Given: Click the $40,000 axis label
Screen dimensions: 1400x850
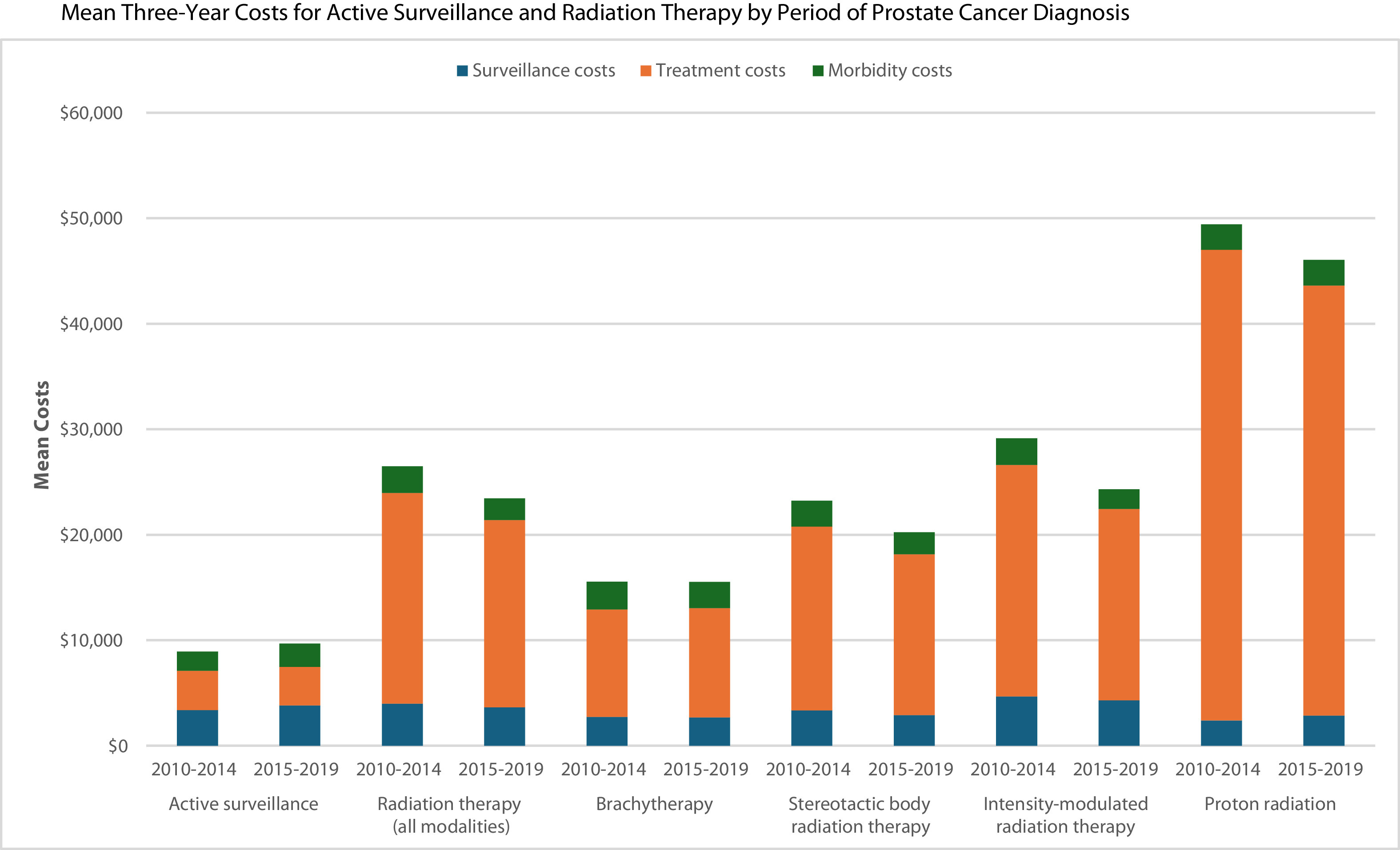Looking at the screenshot, I should 92,324.
